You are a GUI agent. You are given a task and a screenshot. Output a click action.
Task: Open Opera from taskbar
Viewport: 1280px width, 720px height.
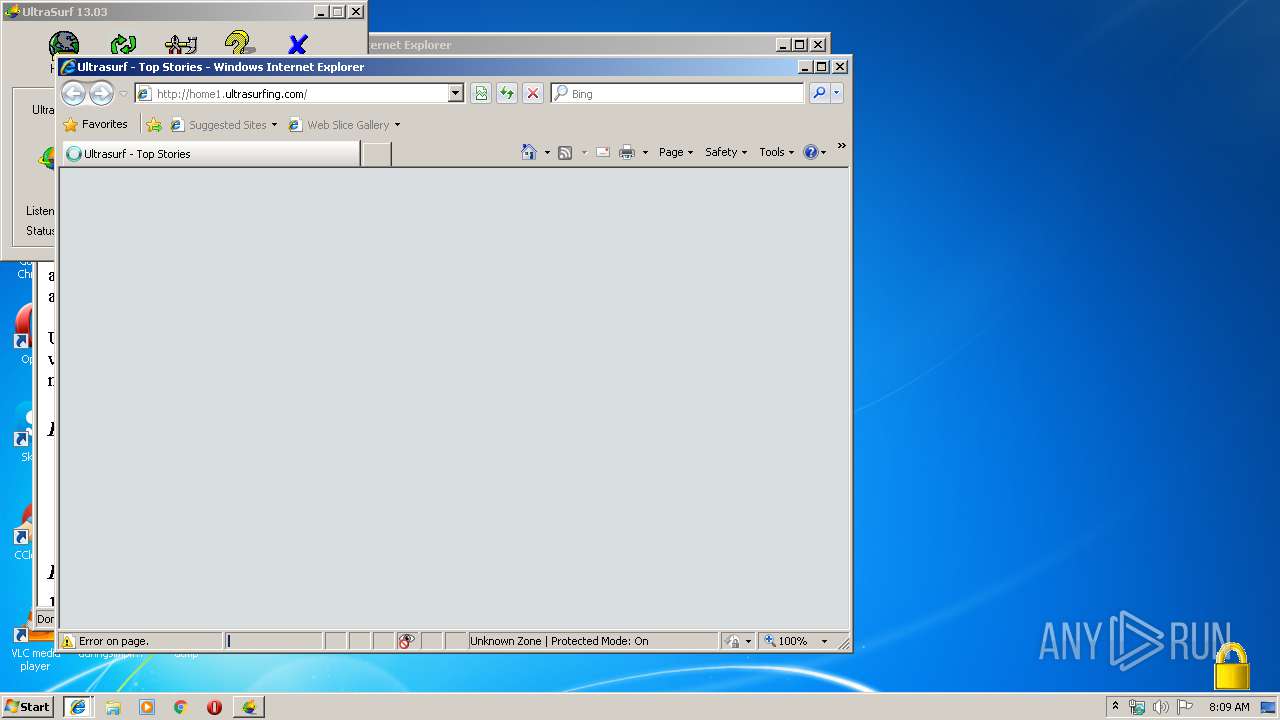pos(214,707)
